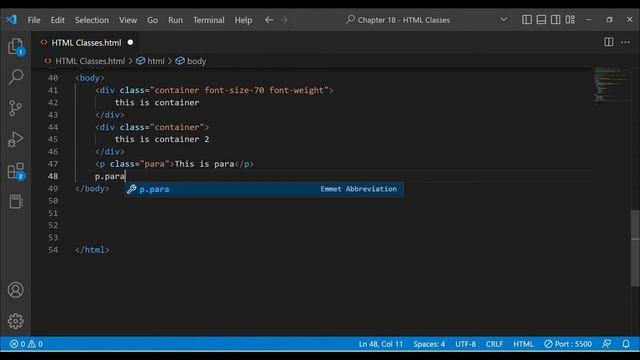The image size is (640, 360).
Task: Open the editor More Actions ellipsis
Action: 625,42
